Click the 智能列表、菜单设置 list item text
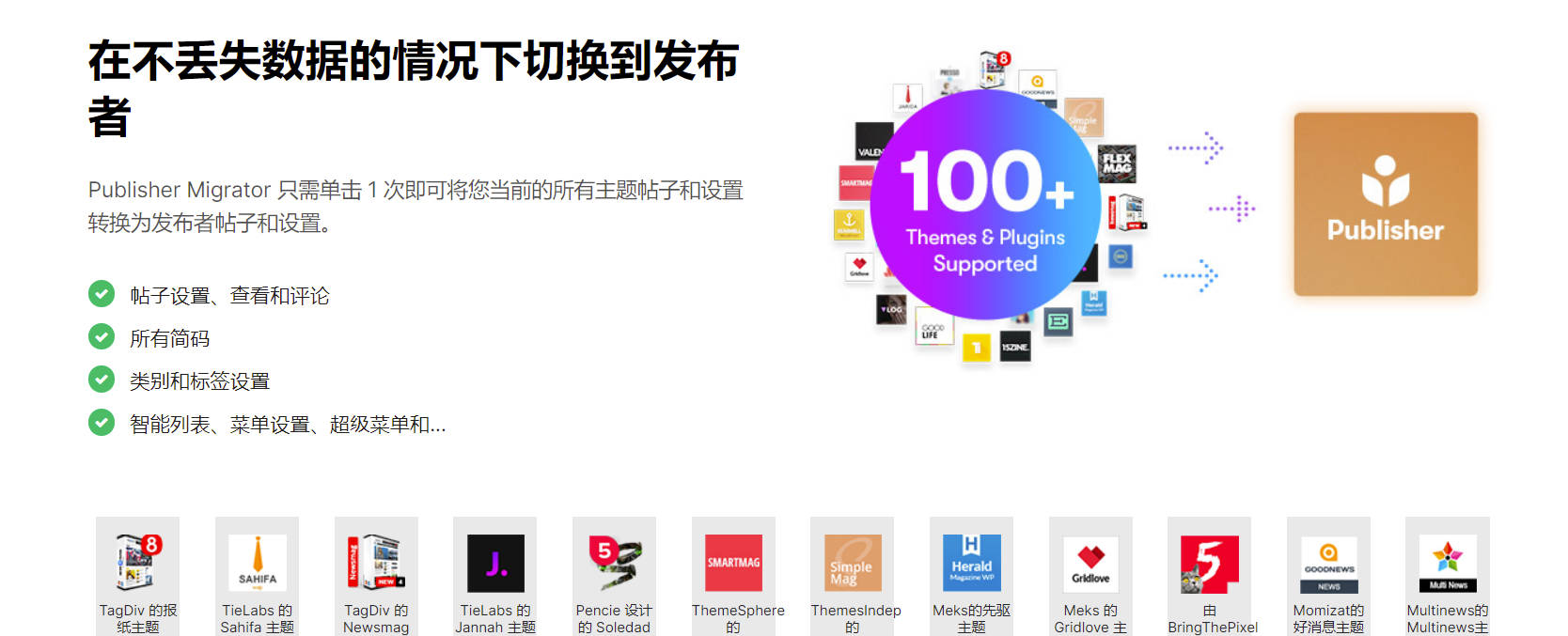Screen dimensions: 1568x636 288,425
